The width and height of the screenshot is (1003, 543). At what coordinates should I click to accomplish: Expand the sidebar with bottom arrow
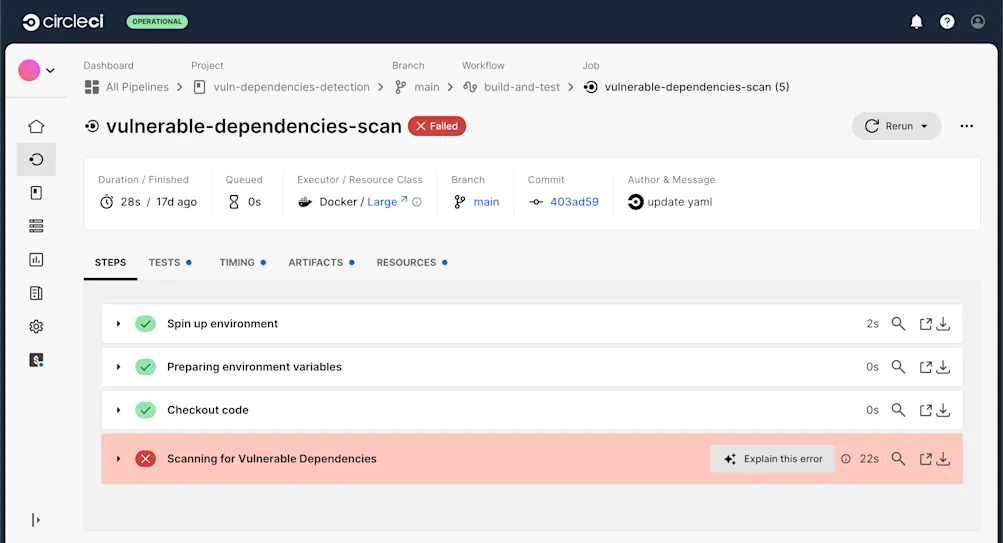pos(36,520)
